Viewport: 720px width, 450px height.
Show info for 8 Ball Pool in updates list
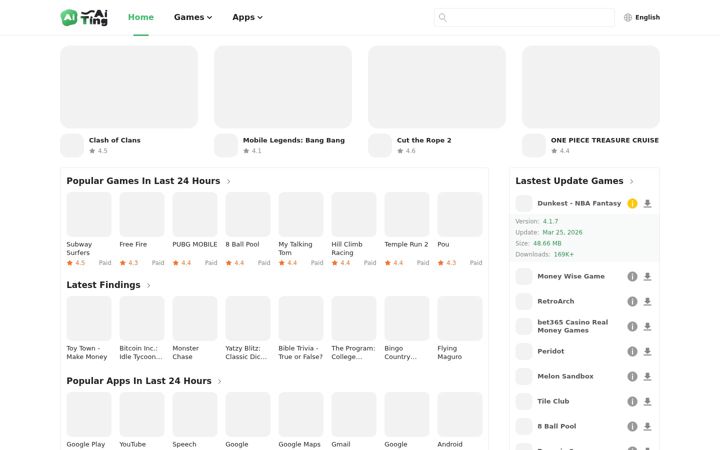[x=632, y=427]
